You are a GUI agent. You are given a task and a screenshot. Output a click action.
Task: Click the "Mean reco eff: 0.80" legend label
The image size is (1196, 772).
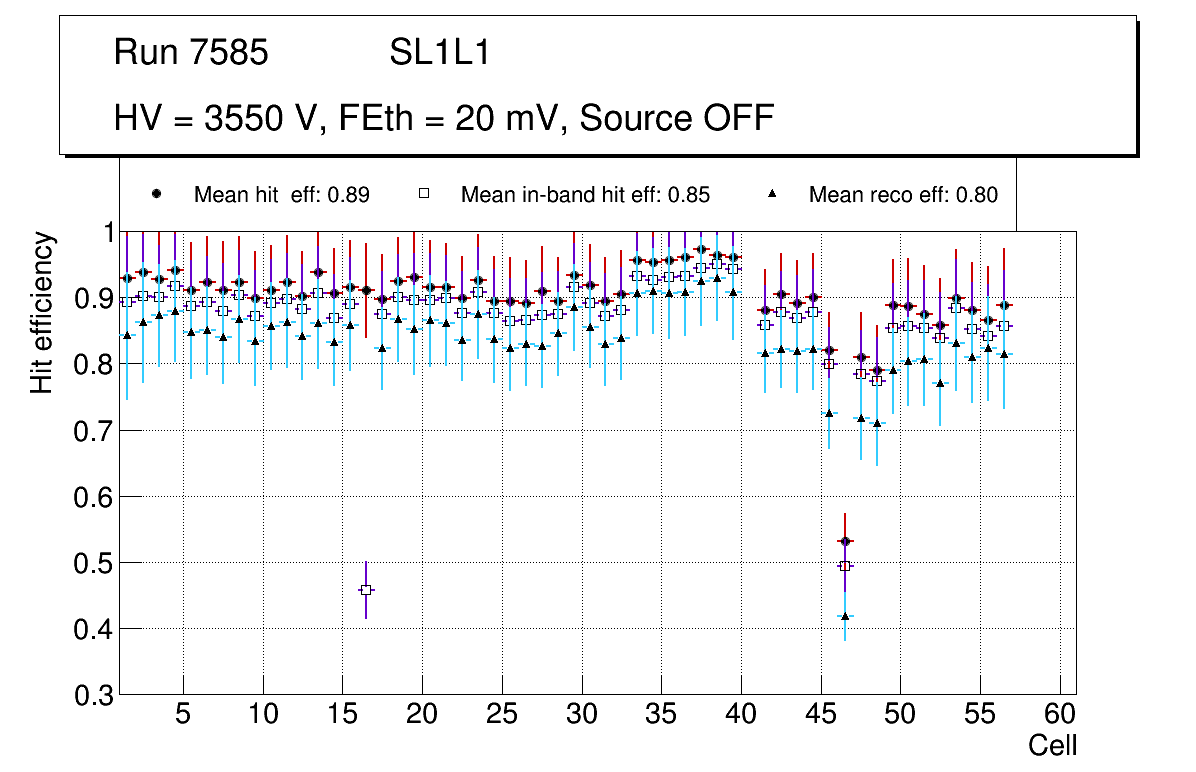coord(903,195)
